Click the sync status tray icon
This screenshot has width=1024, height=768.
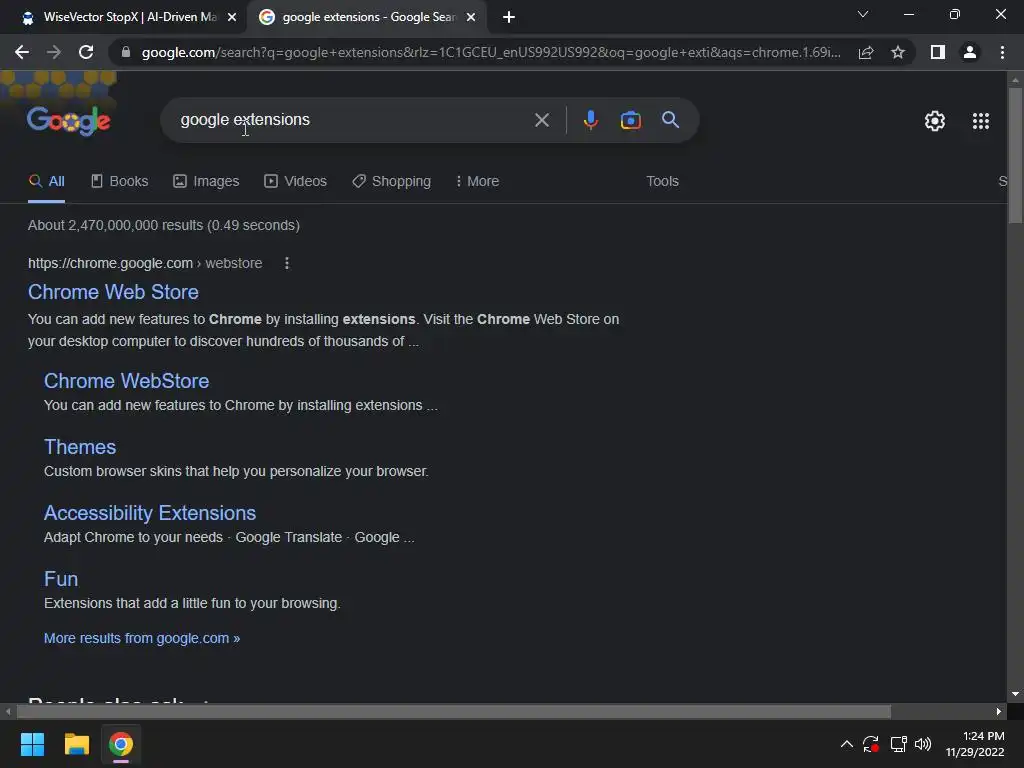[871, 744]
